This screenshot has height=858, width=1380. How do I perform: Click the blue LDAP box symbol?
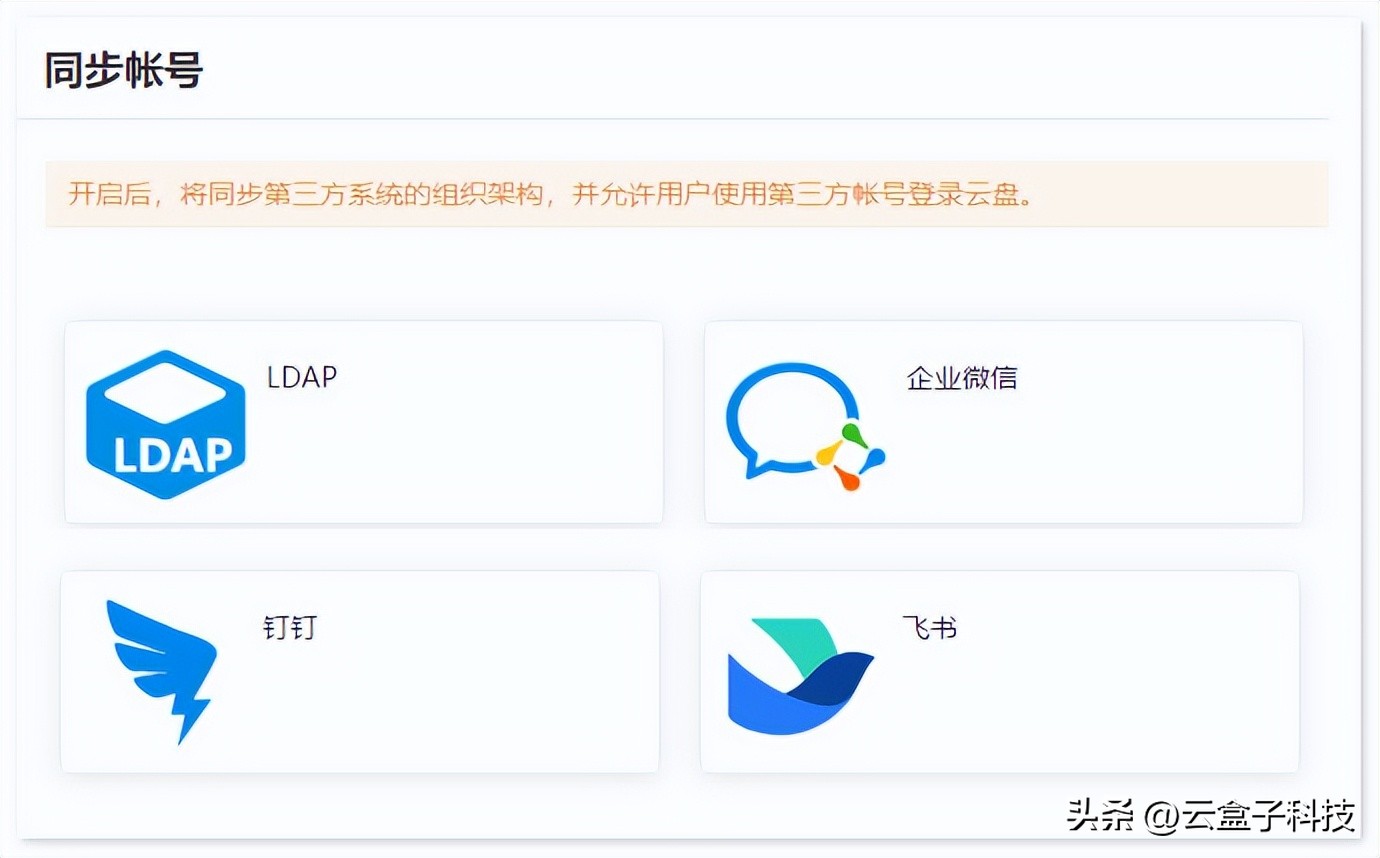point(163,422)
